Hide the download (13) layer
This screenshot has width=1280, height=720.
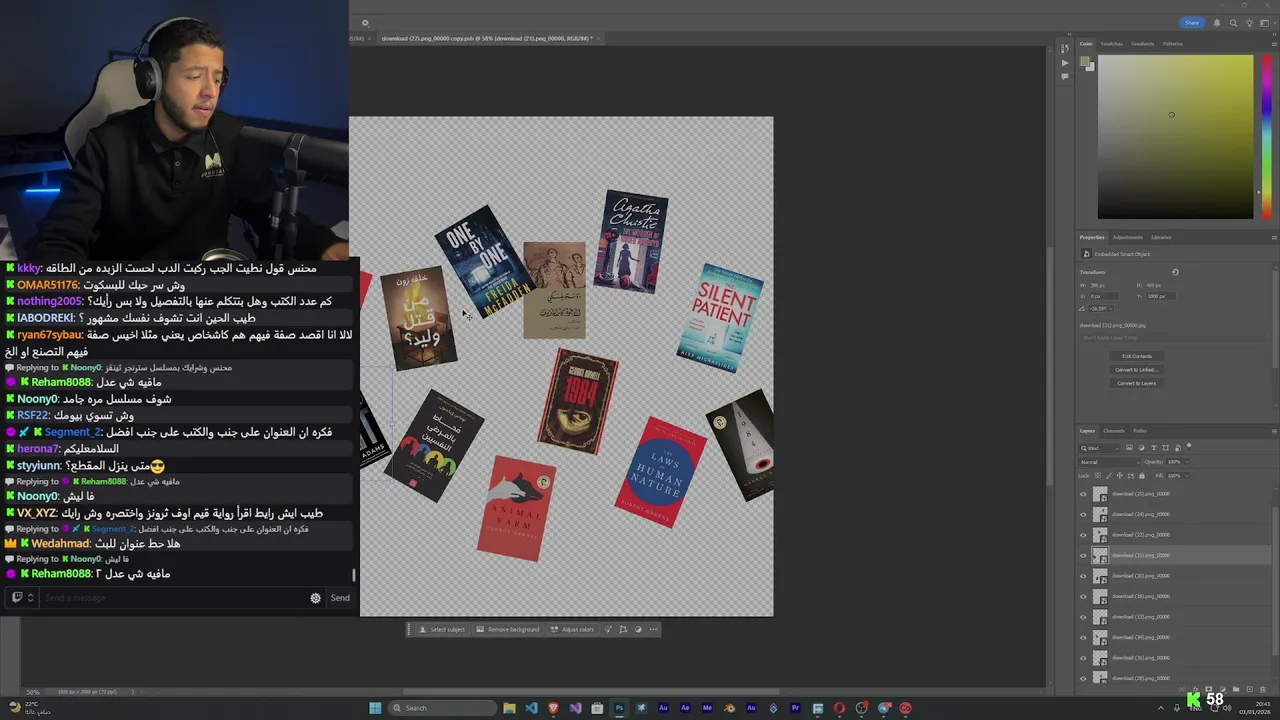(x=1083, y=617)
